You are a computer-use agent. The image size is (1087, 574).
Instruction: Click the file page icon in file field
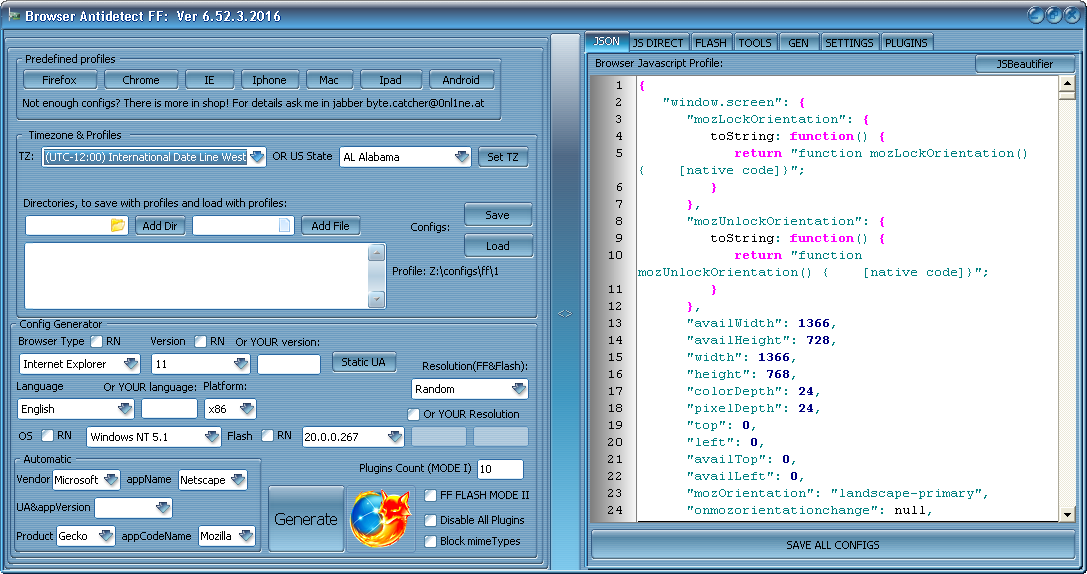[285, 226]
